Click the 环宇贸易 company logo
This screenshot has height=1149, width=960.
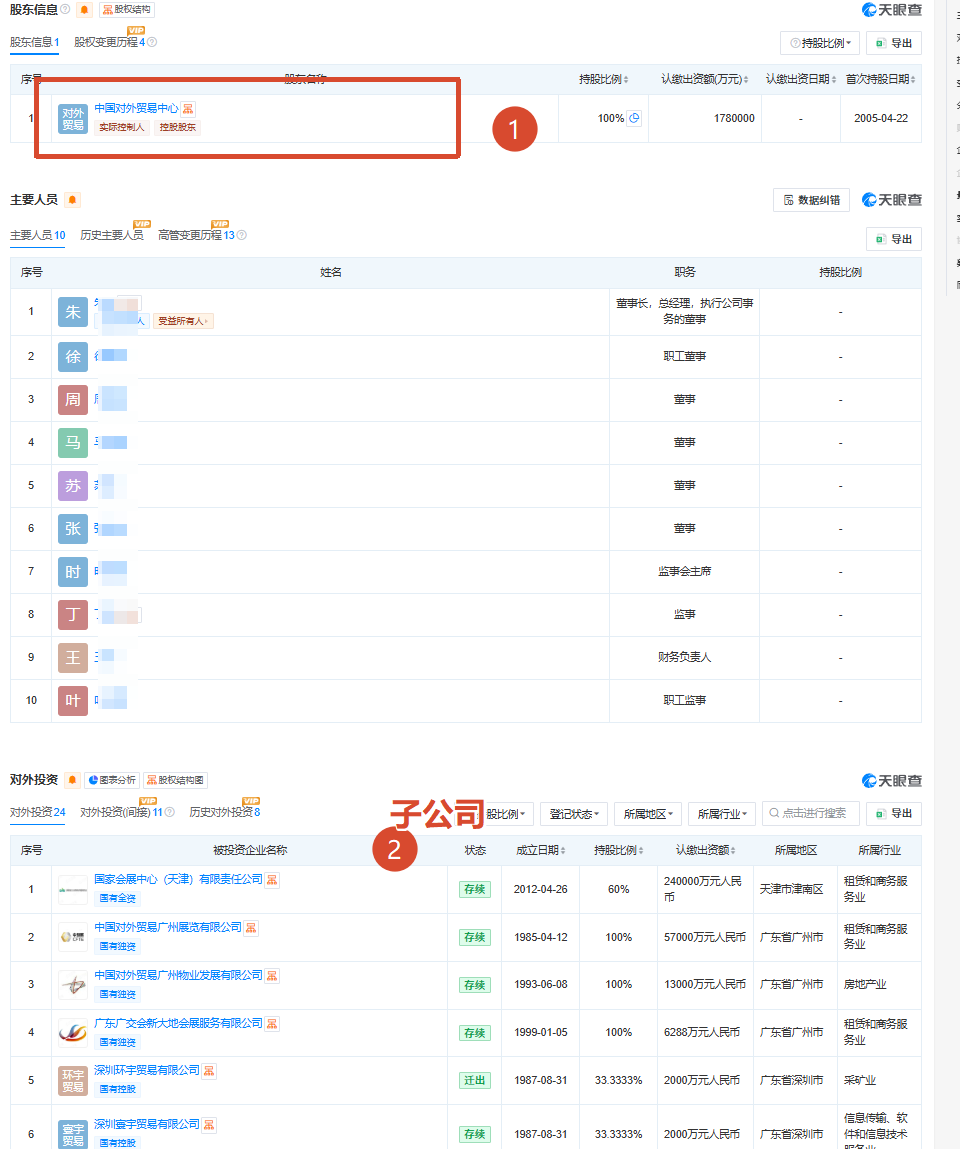pyautogui.click(x=73, y=1081)
